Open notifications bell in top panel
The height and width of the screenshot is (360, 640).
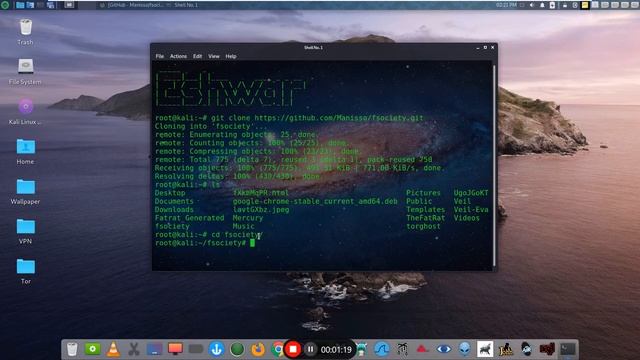[x=542, y=5]
